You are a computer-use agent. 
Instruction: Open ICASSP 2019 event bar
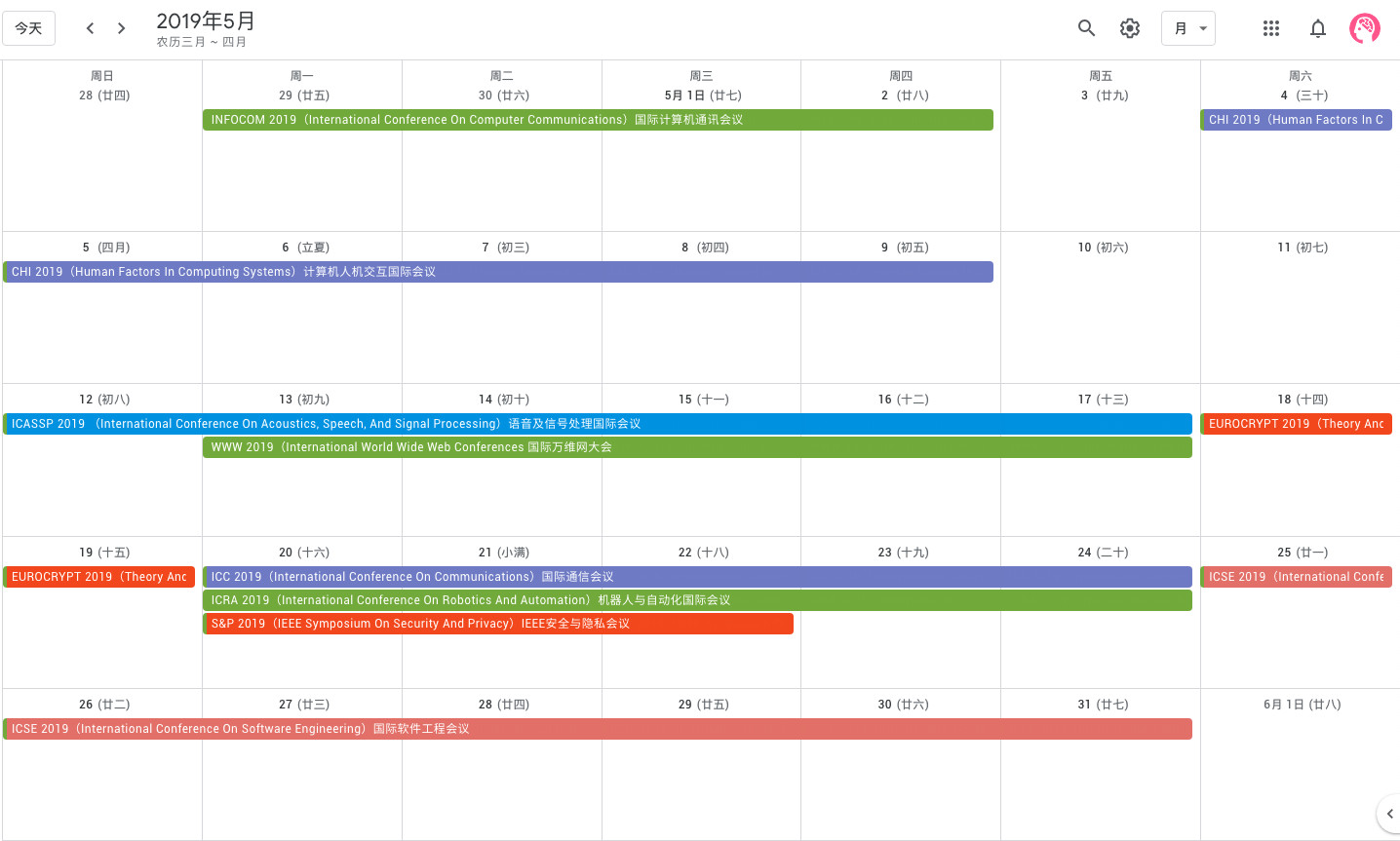click(x=598, y=424)
